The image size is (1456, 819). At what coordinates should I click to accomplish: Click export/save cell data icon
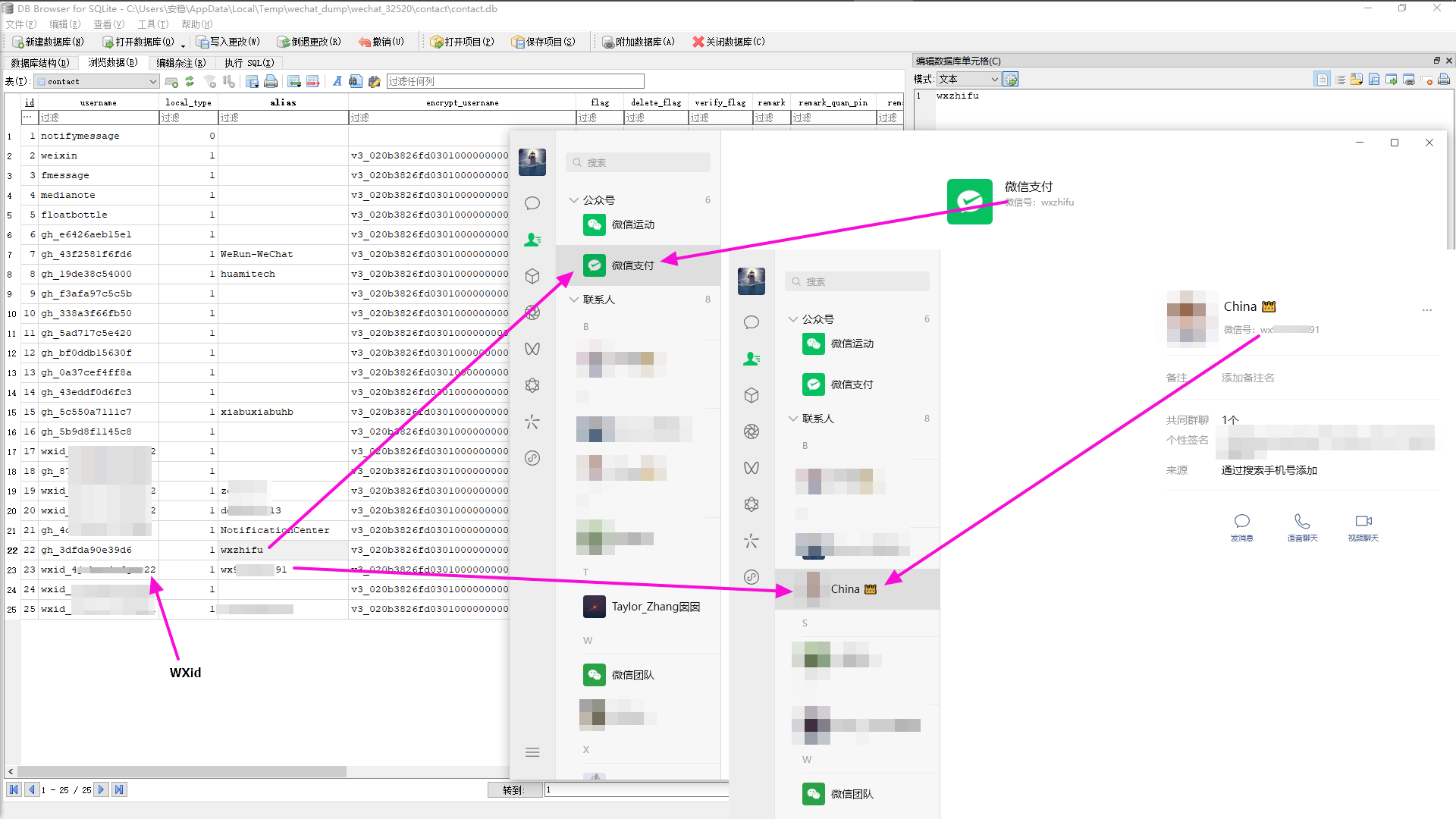click(x=1374, y=79)
